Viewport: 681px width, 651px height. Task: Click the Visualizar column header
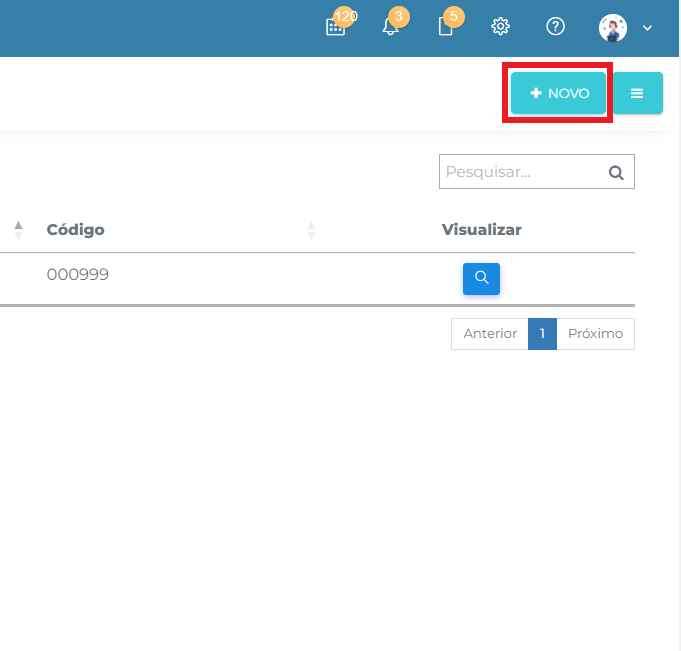pyautogui.click(x=481, y=230)
